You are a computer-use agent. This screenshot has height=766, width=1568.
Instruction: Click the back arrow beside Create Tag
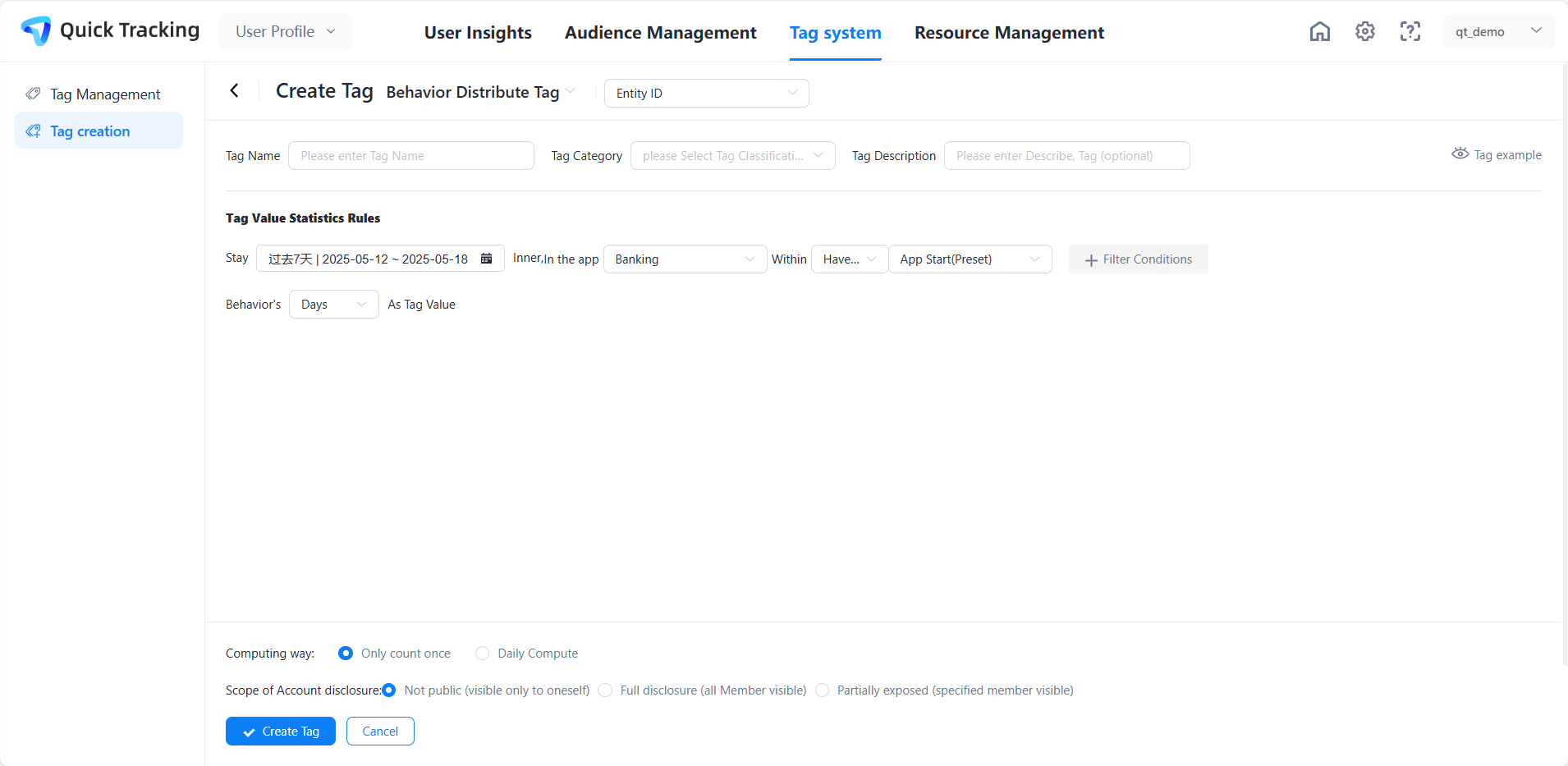(x=235, y=90)
